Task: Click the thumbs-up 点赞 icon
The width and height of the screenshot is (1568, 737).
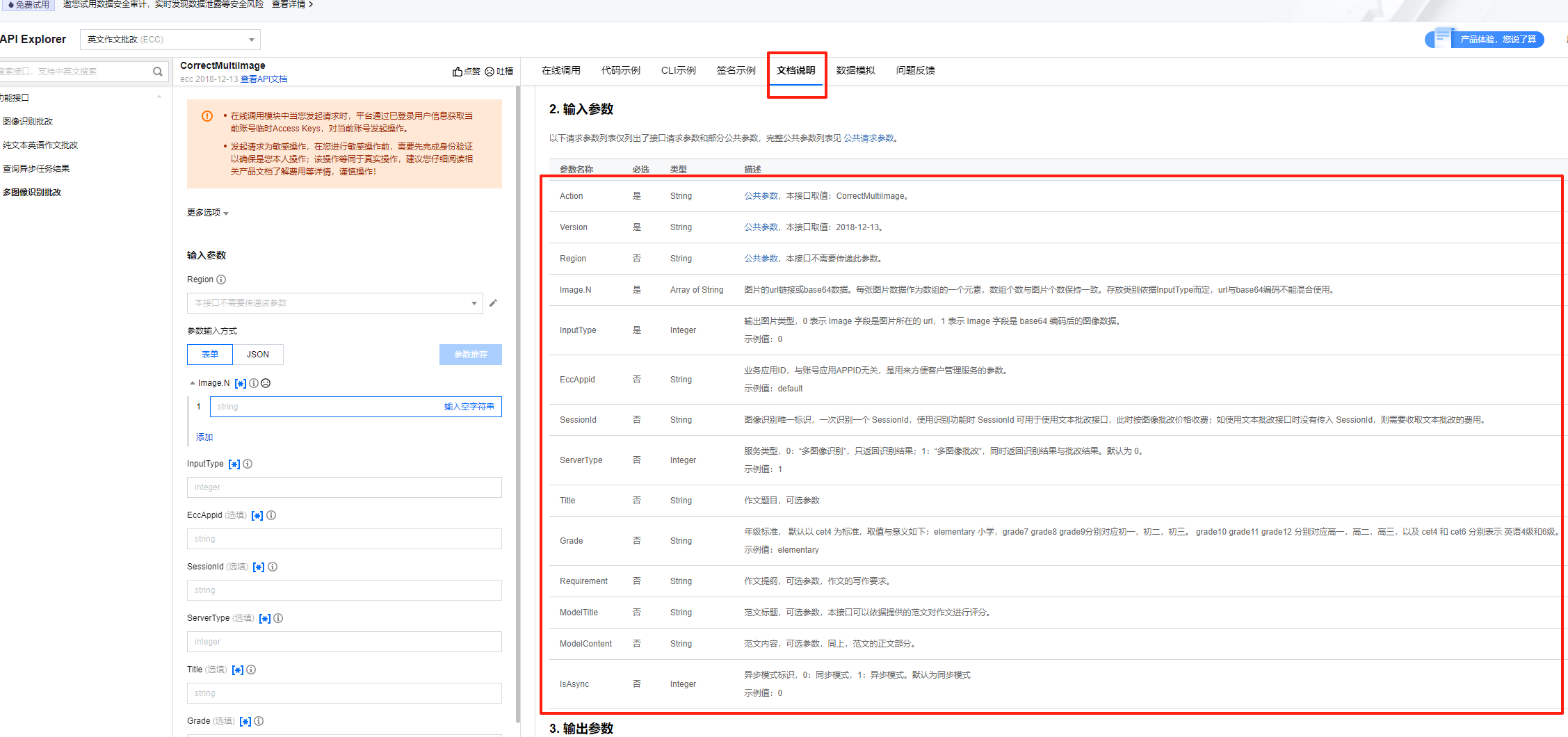Action: tap(458, 72)
